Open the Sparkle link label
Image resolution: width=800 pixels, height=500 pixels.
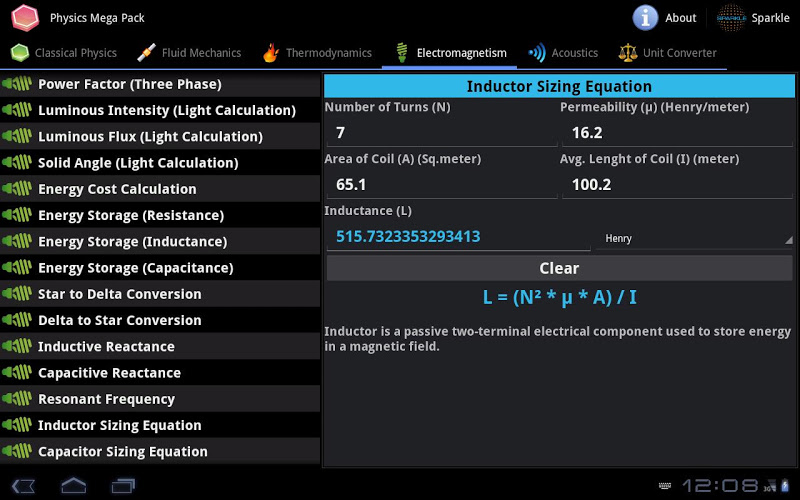click(770, 18)
